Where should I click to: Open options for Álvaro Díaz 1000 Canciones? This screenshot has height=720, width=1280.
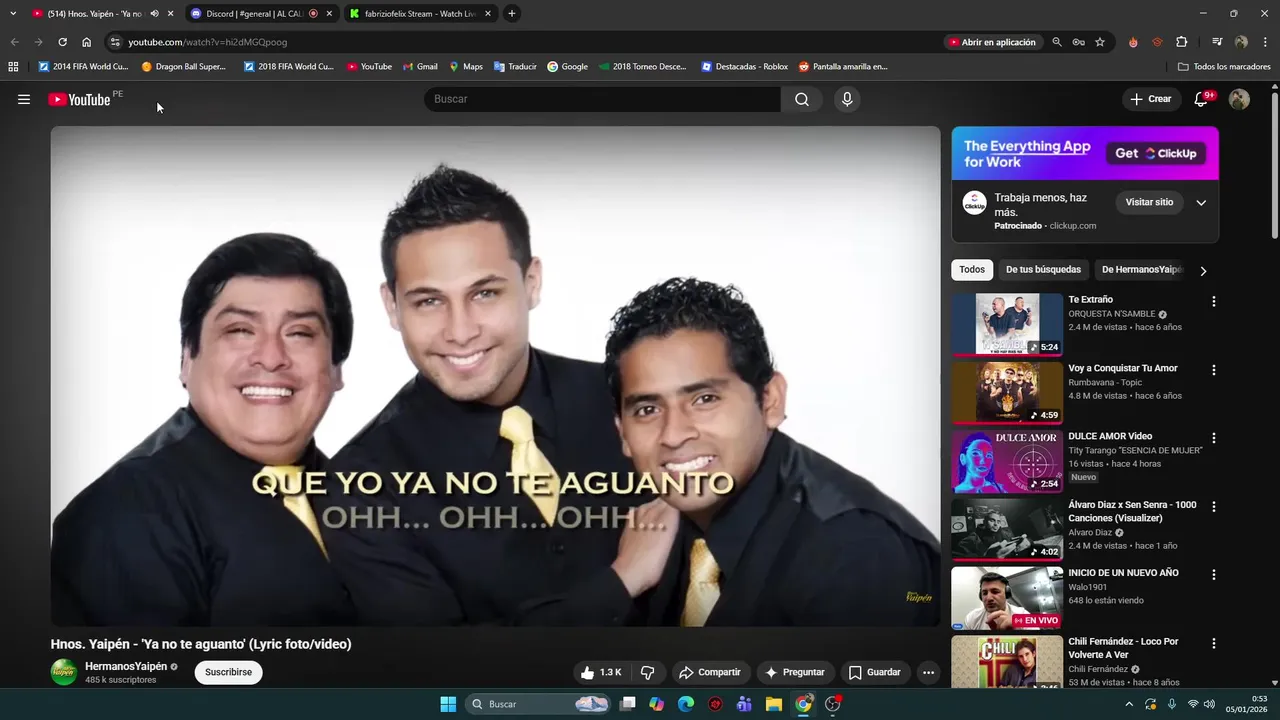coord(1214,506)
